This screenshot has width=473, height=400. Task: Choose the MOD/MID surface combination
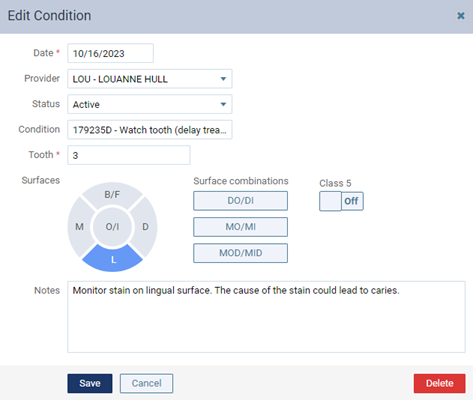[240, 253]
